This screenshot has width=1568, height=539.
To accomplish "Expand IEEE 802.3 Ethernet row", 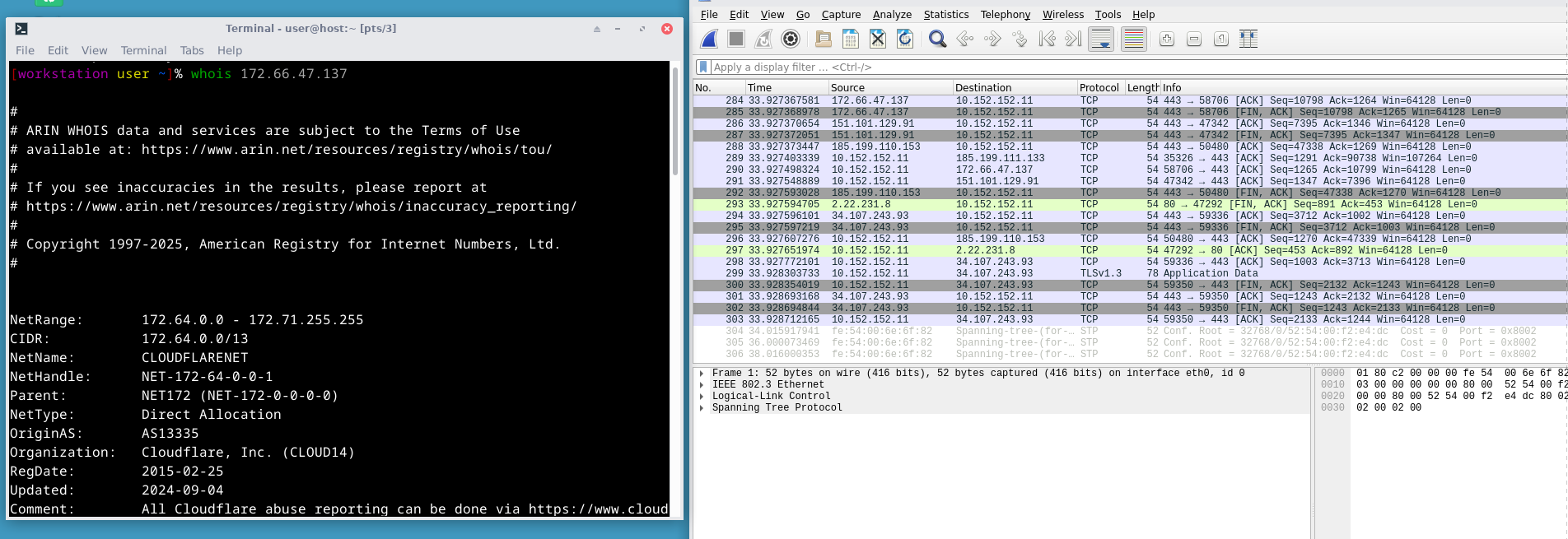I will pyautogui.click(x=702, y=384).
